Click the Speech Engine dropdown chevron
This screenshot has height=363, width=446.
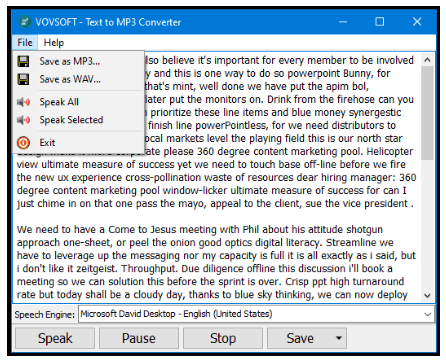[x=427, y=314]
